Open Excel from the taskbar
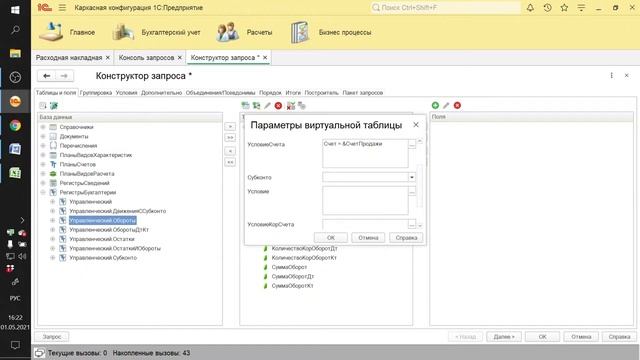The image size is (640, 360). [15, 173]
